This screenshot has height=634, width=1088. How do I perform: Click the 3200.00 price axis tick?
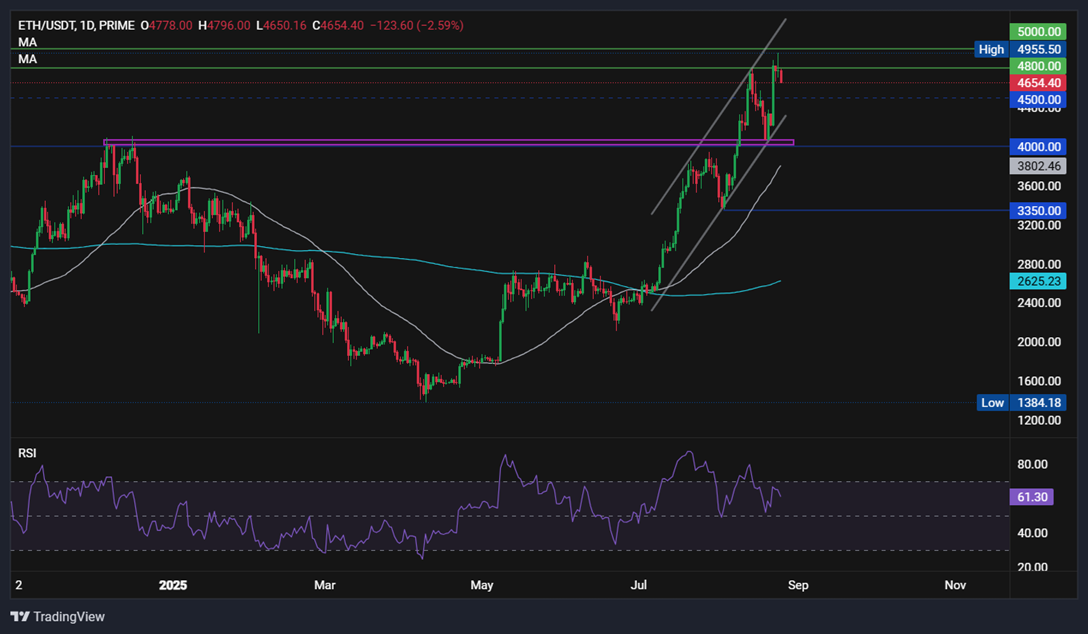click(x=1039, y=225)
